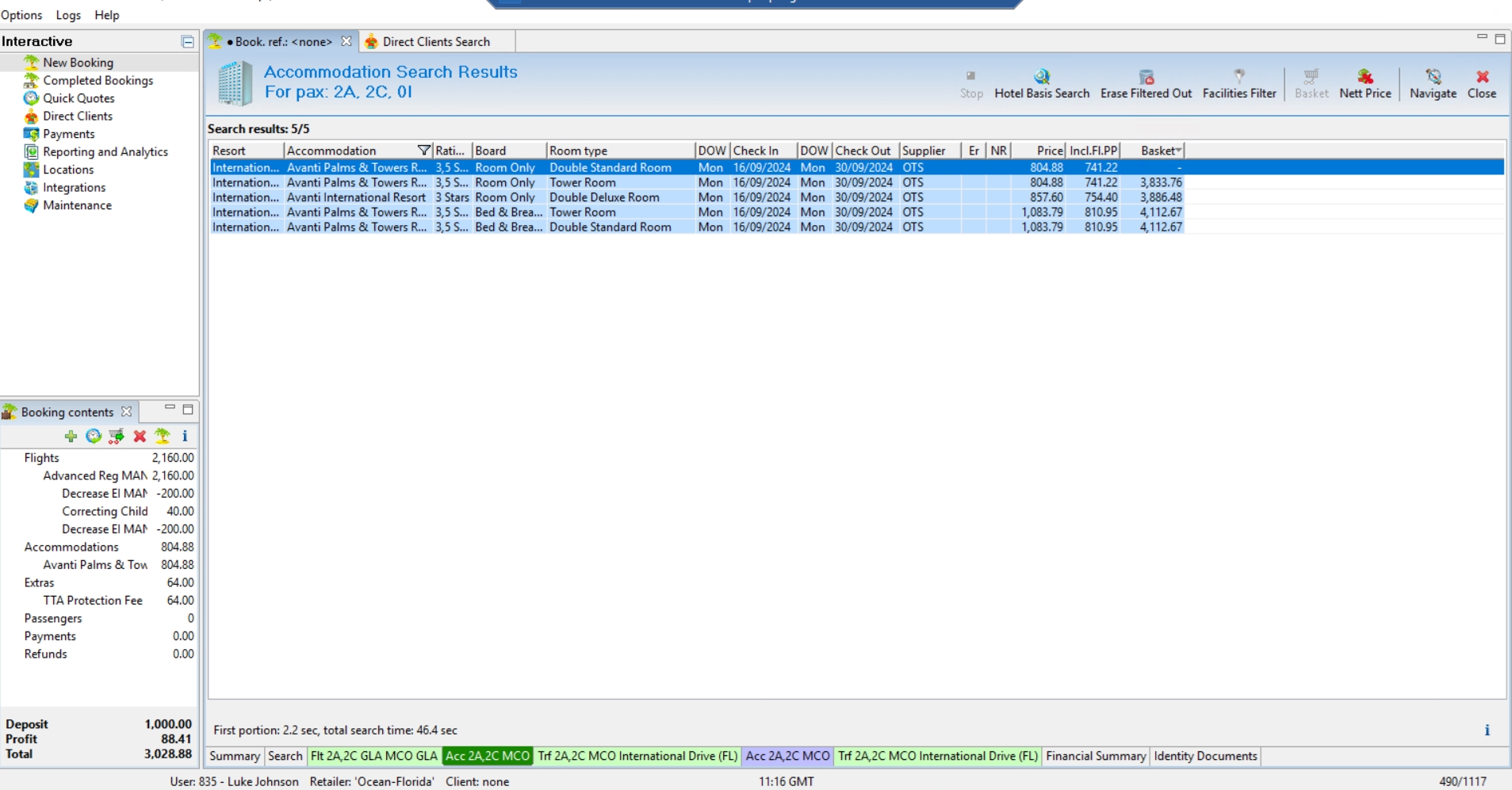The image size is (1512, 790).
Task: Switch to the Summary tab
Action: (x=235, y=756)
